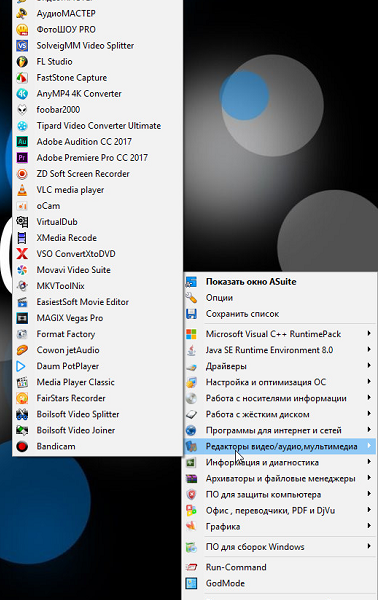Expand the Драйверы submenu arrow

tap(369, 366)
